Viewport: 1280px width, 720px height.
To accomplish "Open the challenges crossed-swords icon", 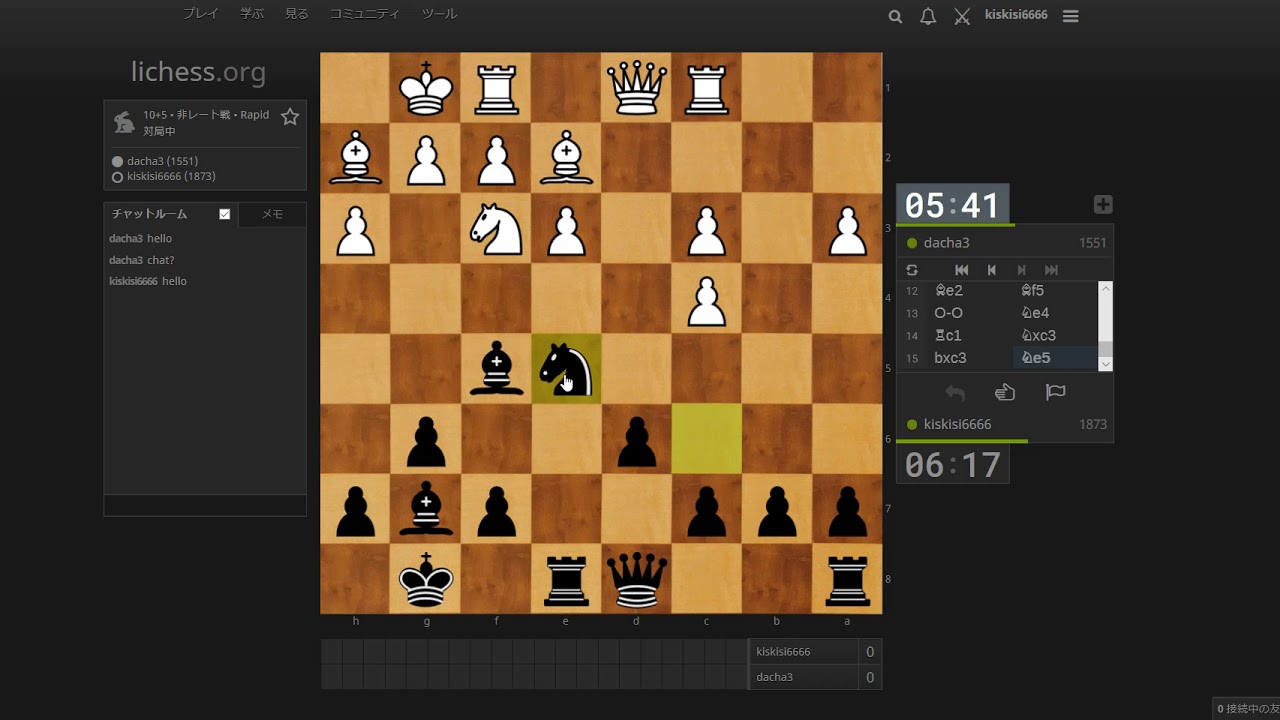I will point(962,16).
